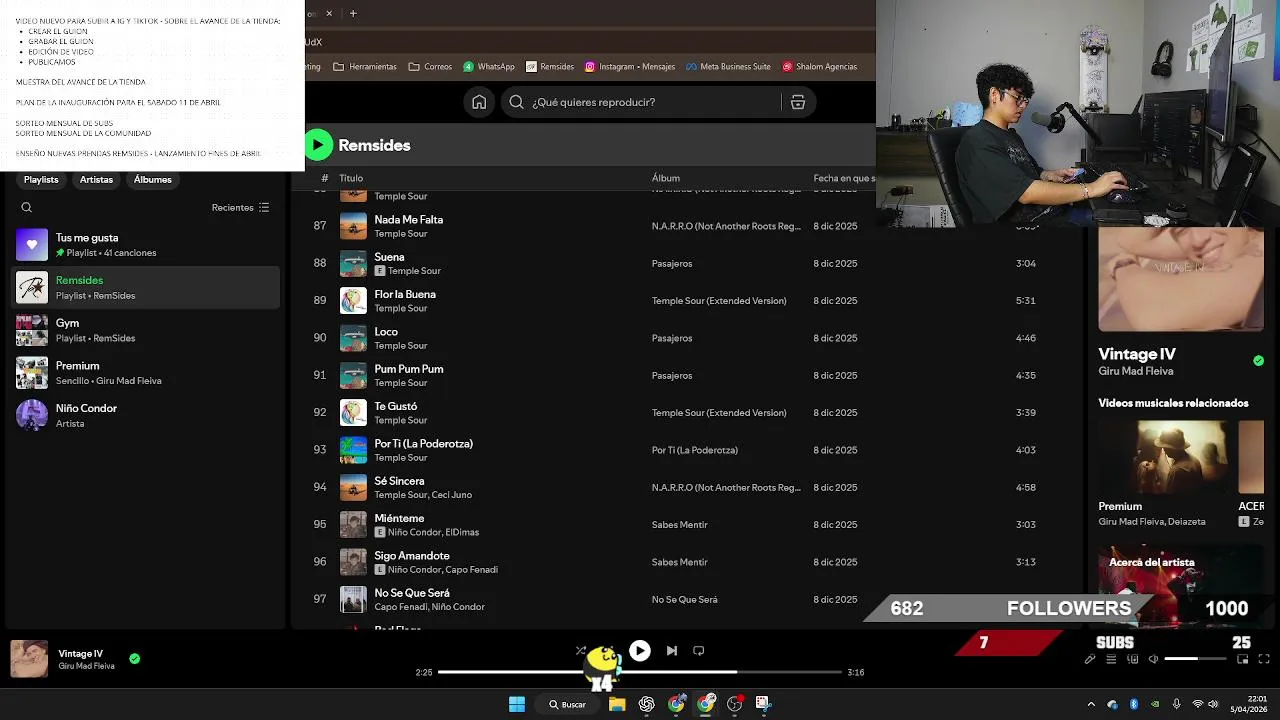This screenshot has width=1280, height=720.
Task: Sort tracks by the Álbum column header
Action: 666,178
